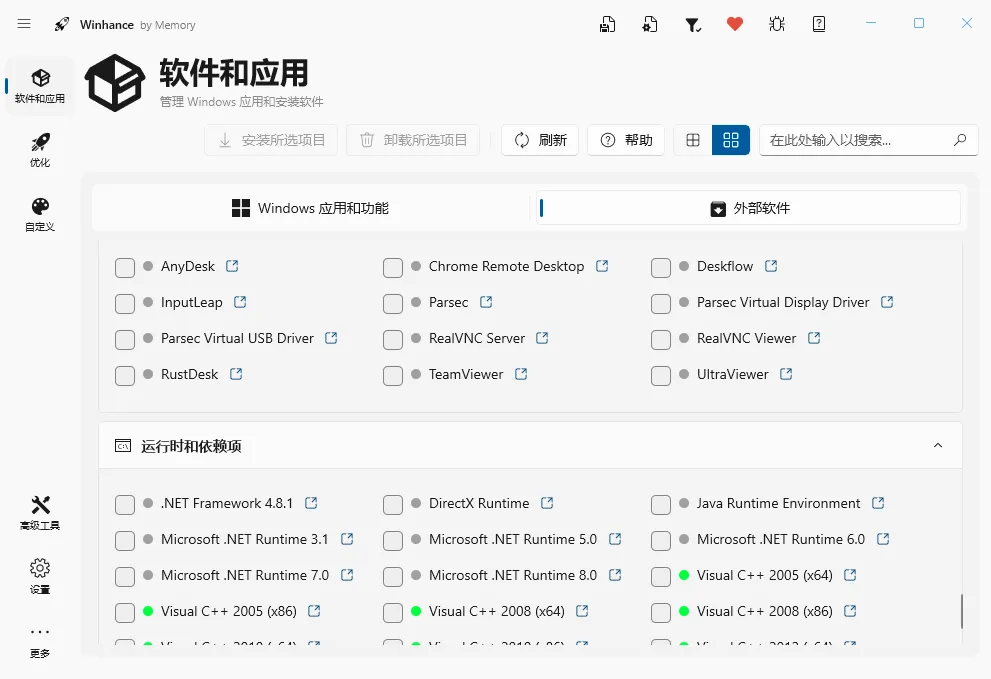Click the filter funnel icon
991x679 pixels.
pos(693,25)
